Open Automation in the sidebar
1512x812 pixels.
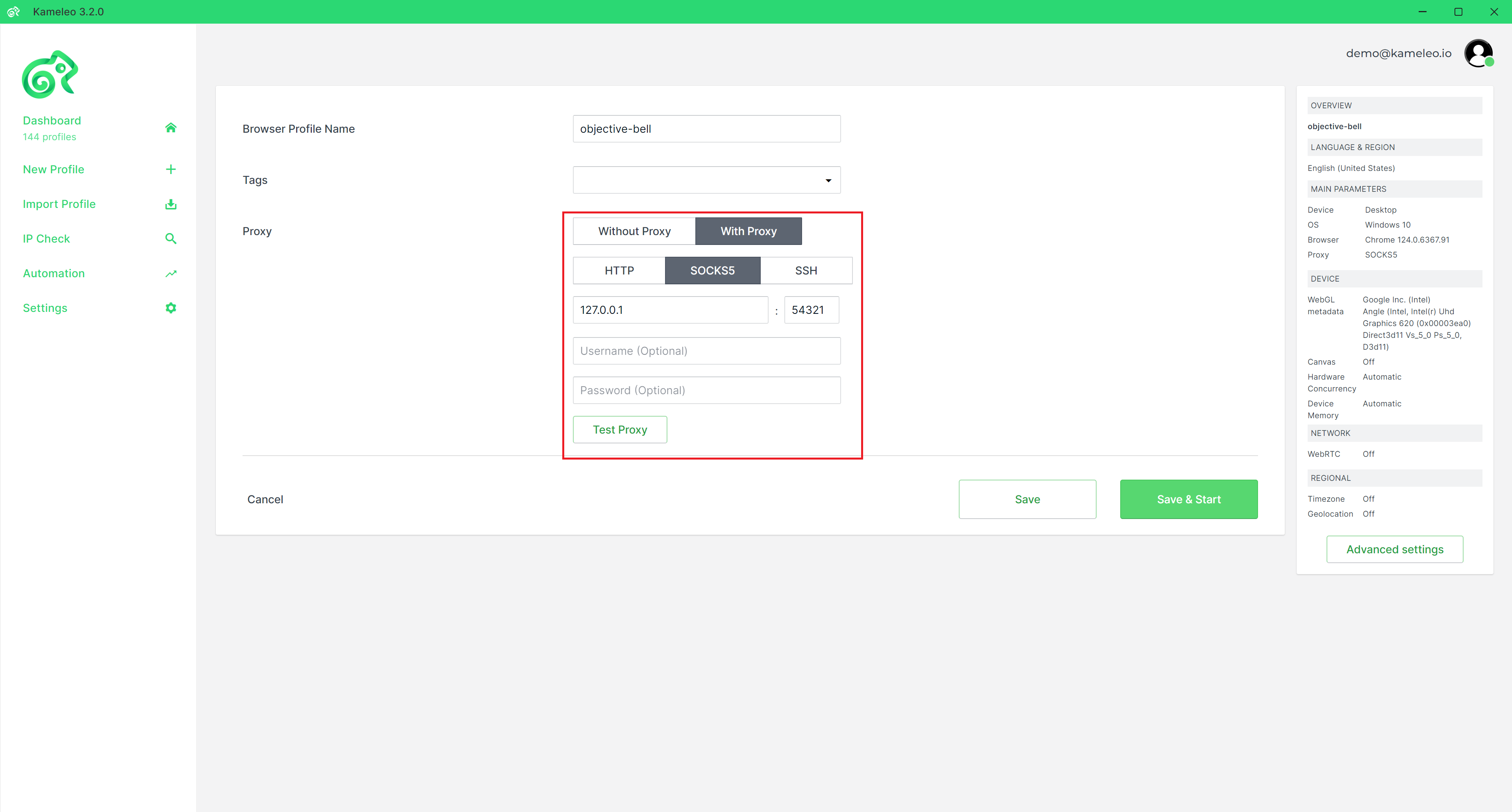[54, 273]
